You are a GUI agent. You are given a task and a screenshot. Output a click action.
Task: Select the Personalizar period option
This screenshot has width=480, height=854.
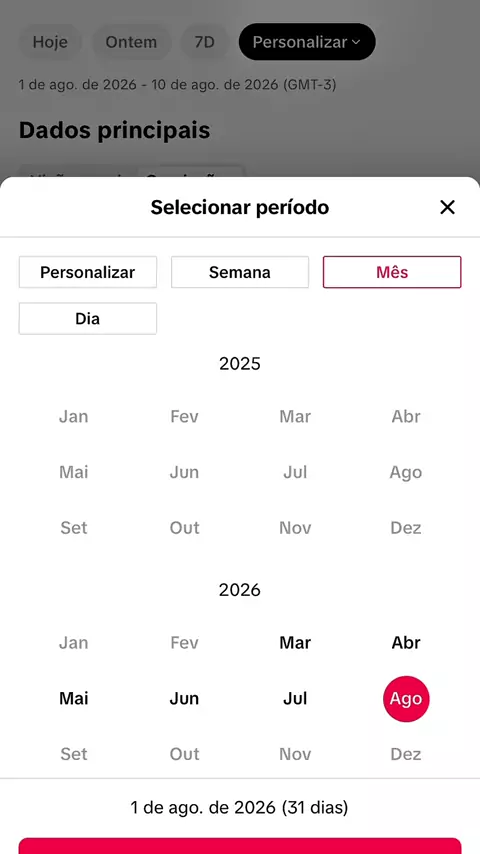[88, 272]
